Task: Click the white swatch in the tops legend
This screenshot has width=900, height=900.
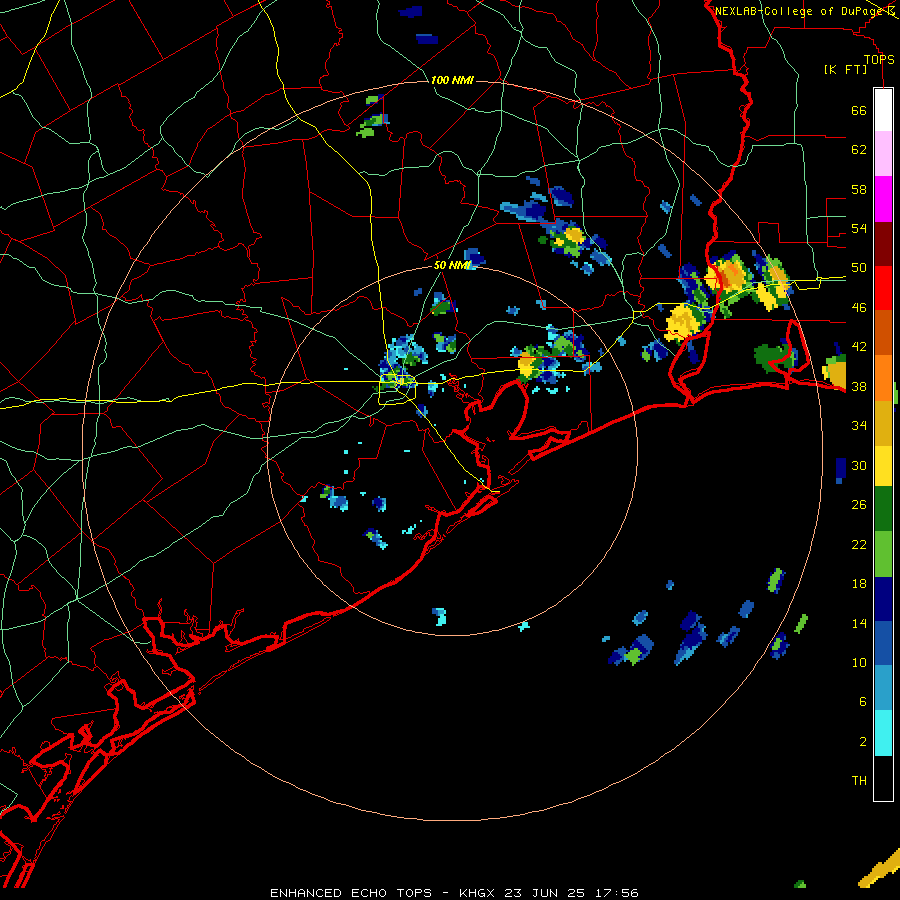Action: (x=883, y=110)
